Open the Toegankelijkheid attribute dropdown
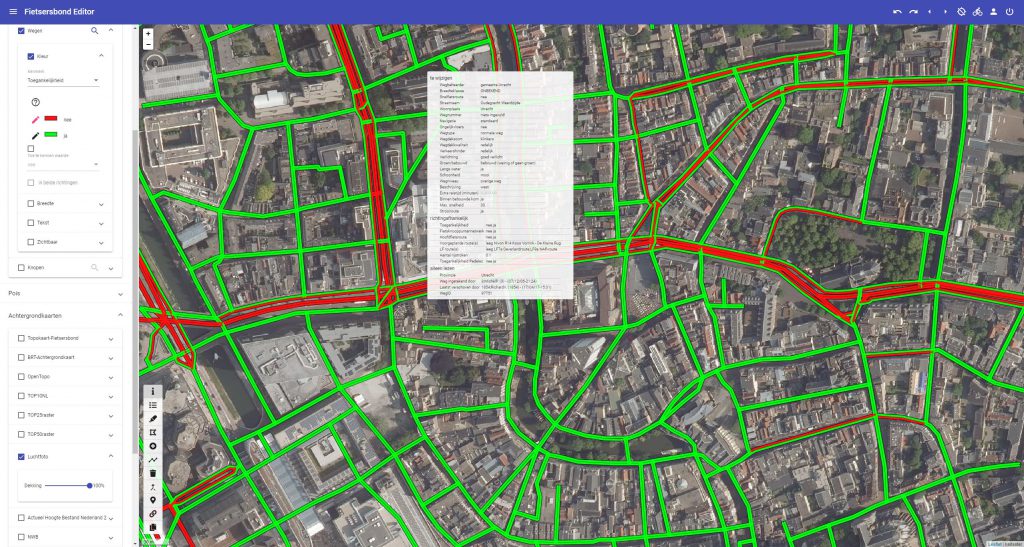The width and height of the screenshot is (1024, 547). [x=63, y=80]
